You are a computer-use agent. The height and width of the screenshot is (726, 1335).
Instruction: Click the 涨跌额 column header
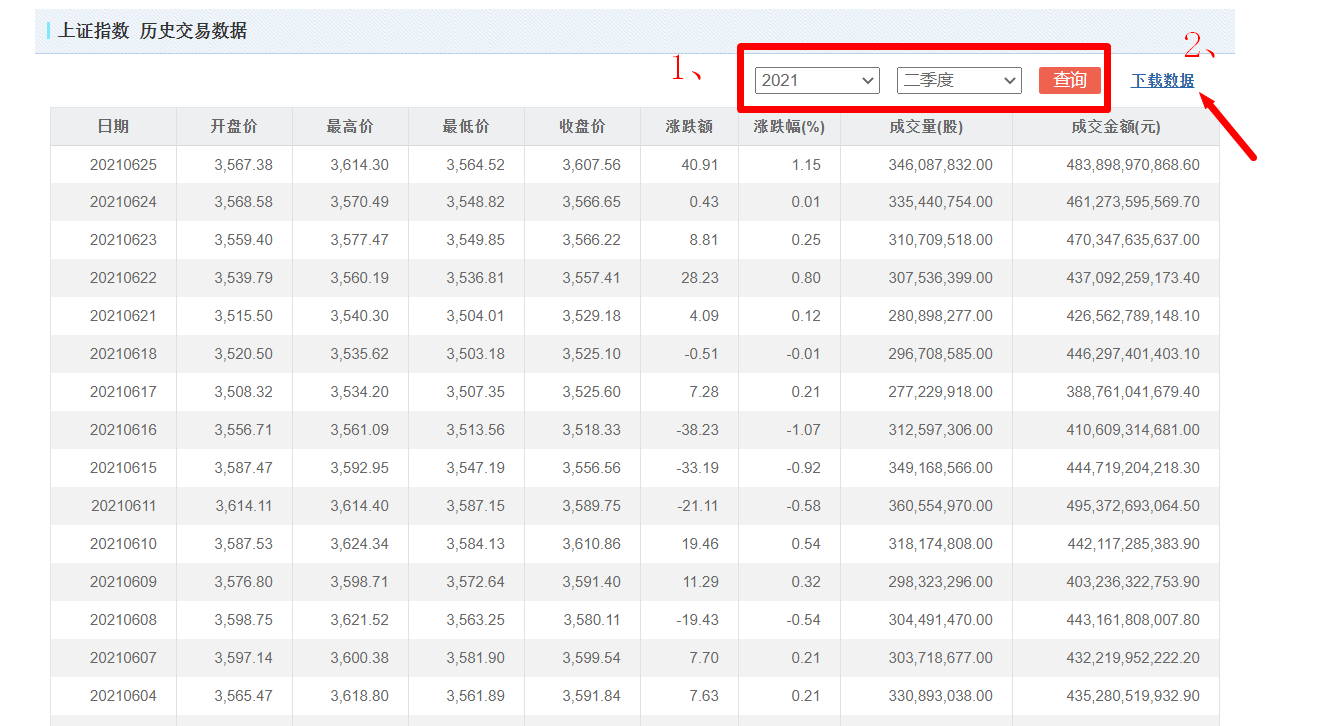click(x=689, y=127)
